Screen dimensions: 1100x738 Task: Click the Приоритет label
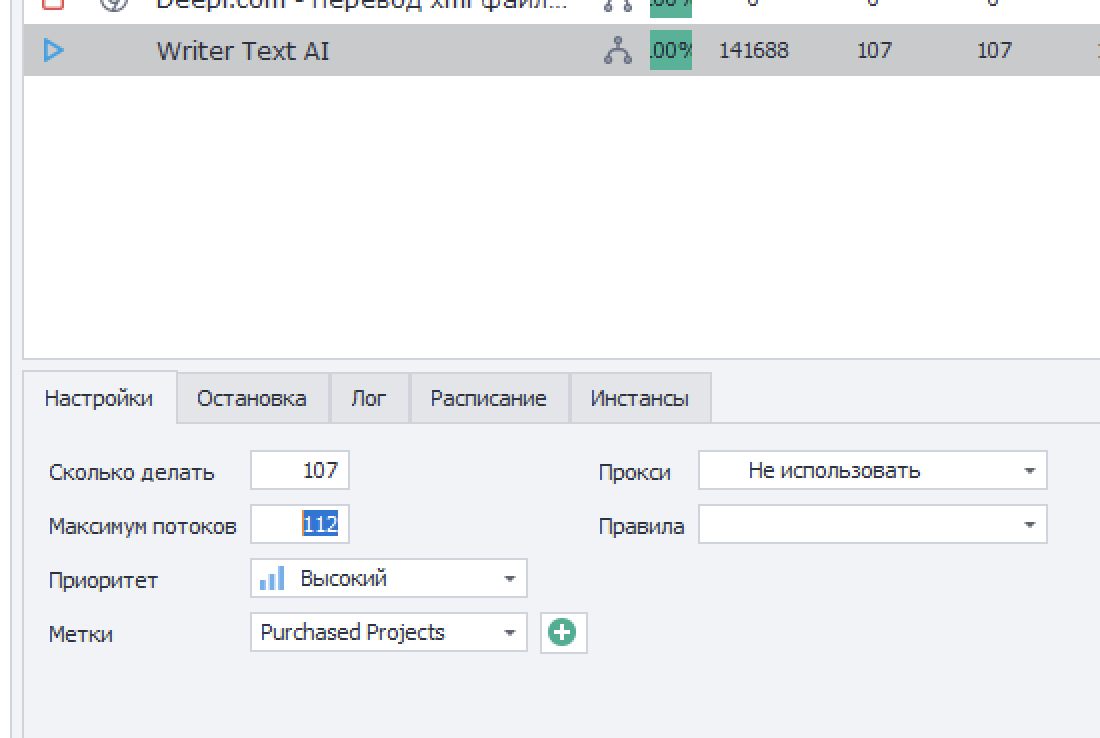point(103,581)
